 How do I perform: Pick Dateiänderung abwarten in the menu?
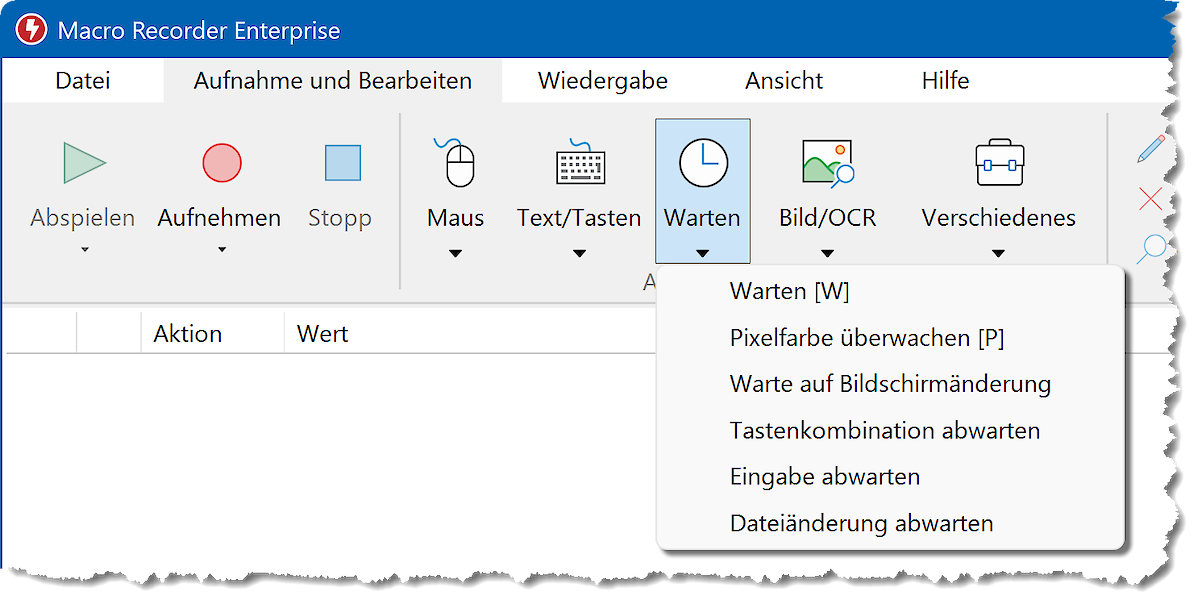point(861,523)
